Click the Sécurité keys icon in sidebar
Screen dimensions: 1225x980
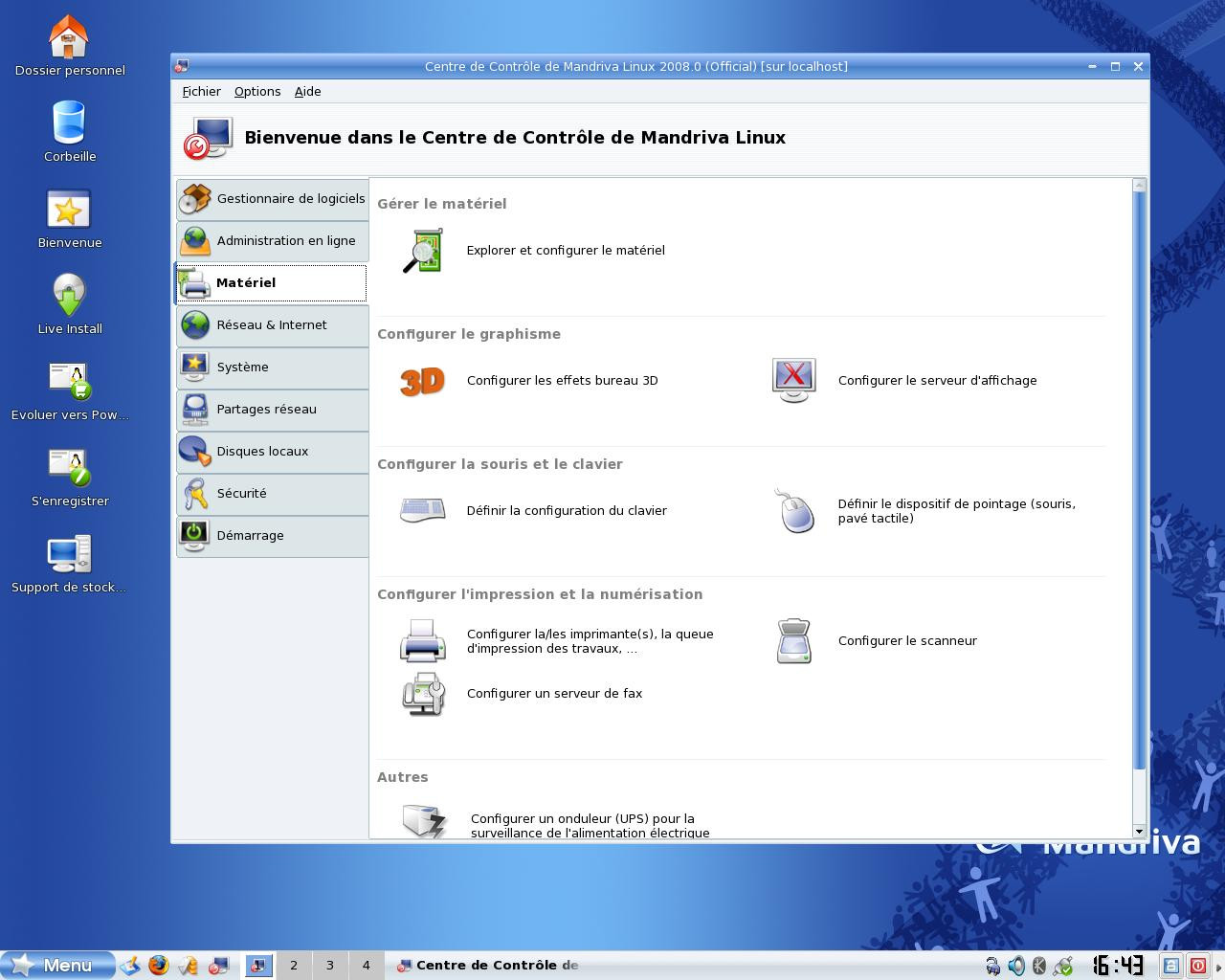coord(195,494)
